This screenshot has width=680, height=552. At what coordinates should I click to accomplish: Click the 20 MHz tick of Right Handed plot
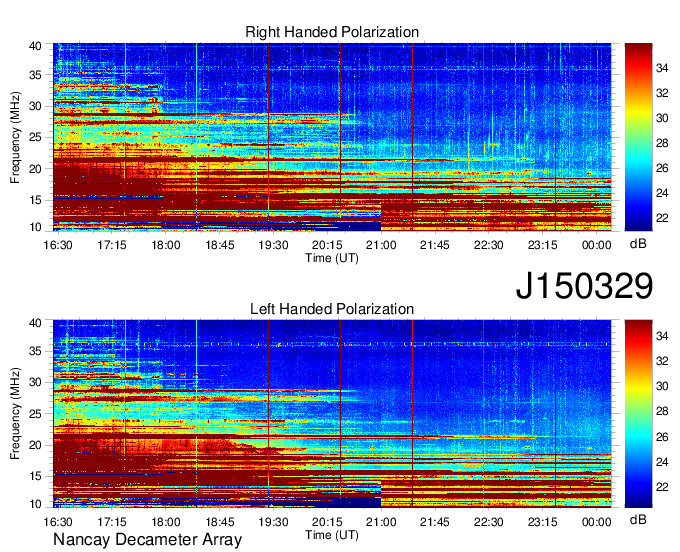(35, 169)
